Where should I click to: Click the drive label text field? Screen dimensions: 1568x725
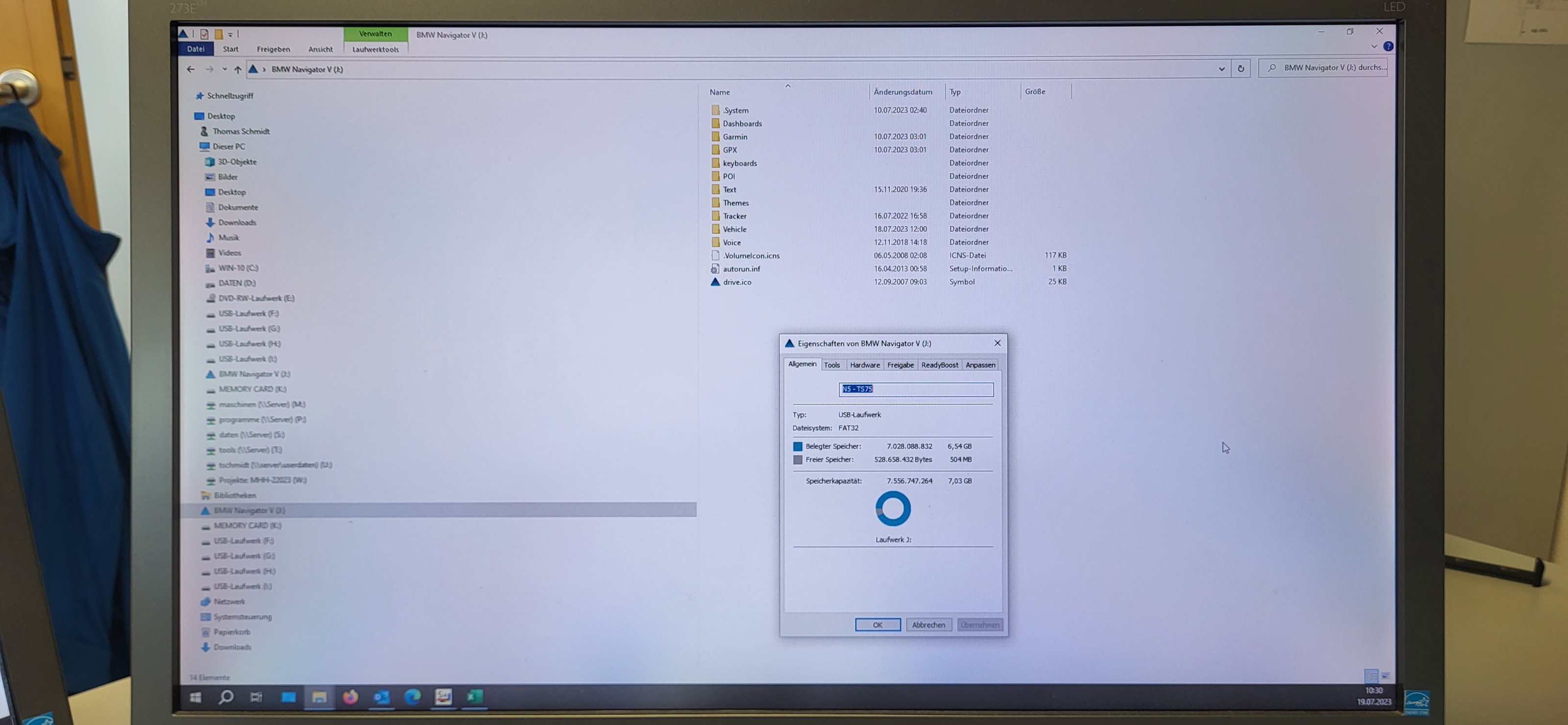click(915, 389)
